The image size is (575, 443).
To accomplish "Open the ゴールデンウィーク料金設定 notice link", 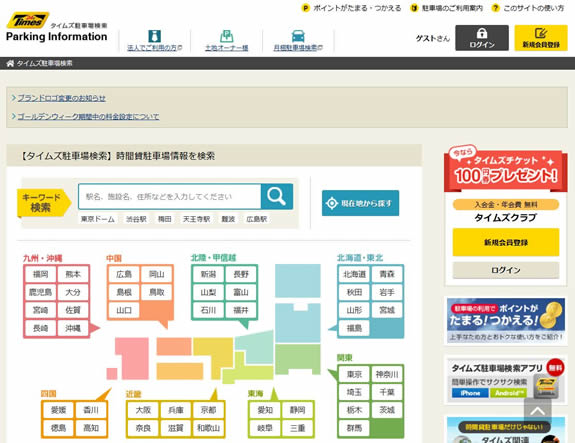I will point(88,116).
